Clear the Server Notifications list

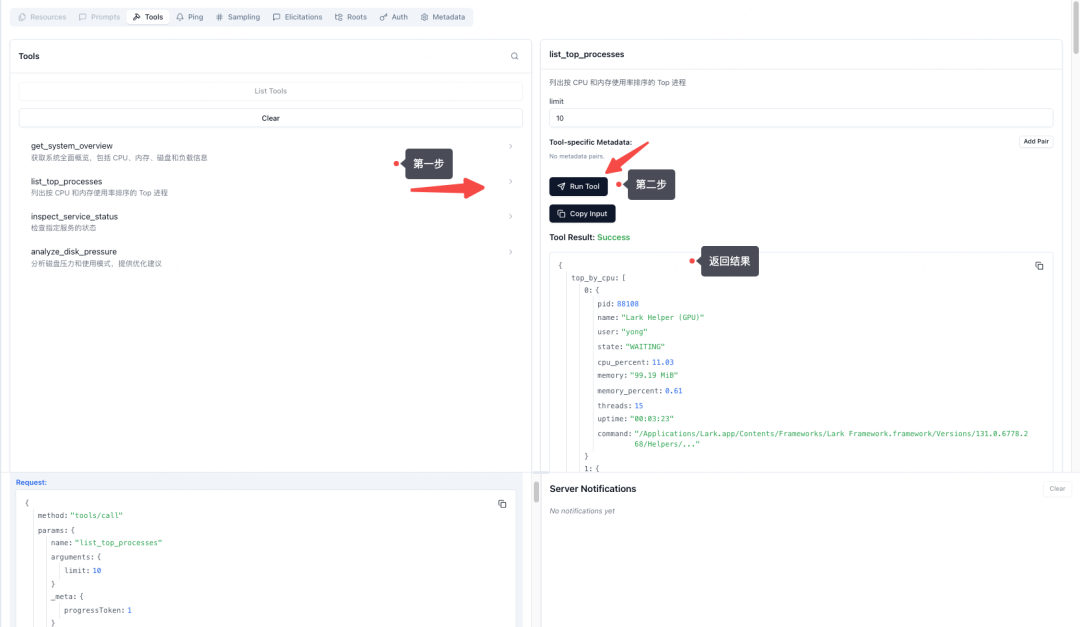pyautogui.click(x=1057, y=489)
